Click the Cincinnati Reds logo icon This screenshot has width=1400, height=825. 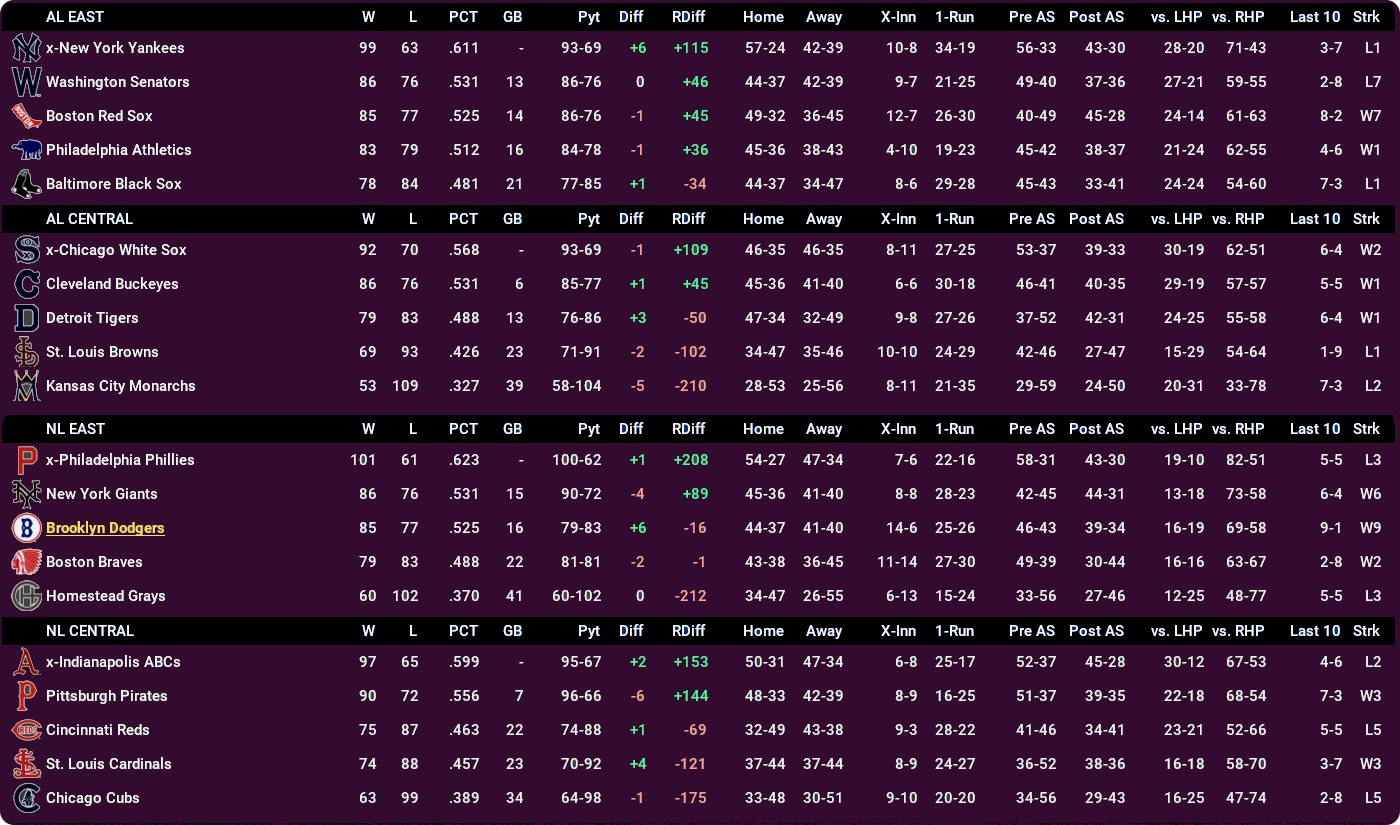point(27,730)
